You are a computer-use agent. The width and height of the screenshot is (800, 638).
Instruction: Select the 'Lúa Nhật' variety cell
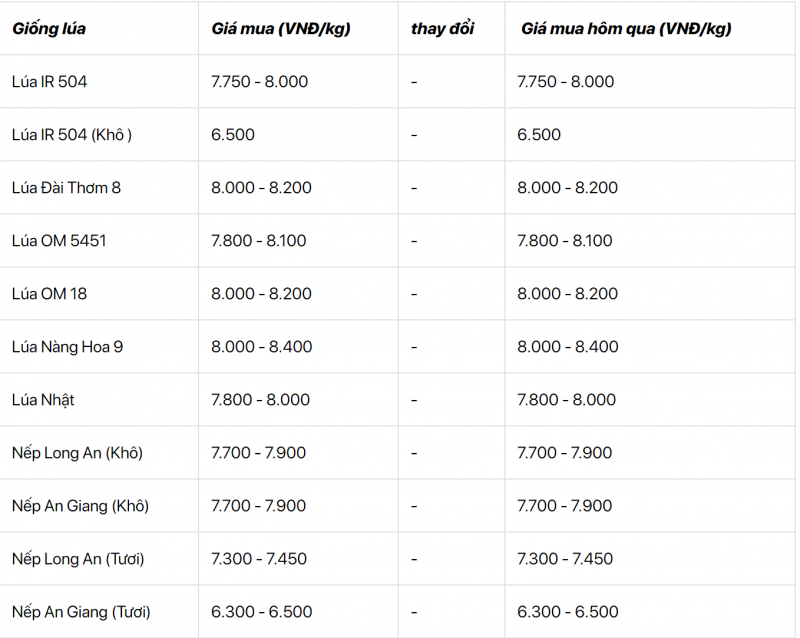pos(43,400)
